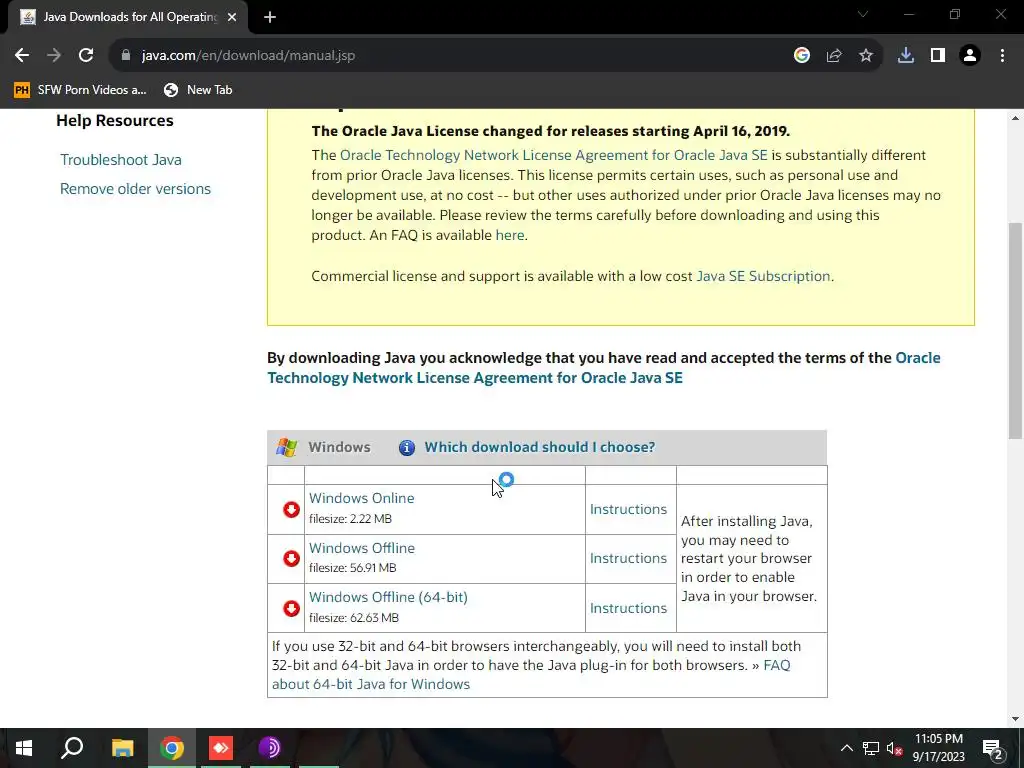Open Which download should I choose
Viewport: 1024px width, 768px height.
point(539,447)
